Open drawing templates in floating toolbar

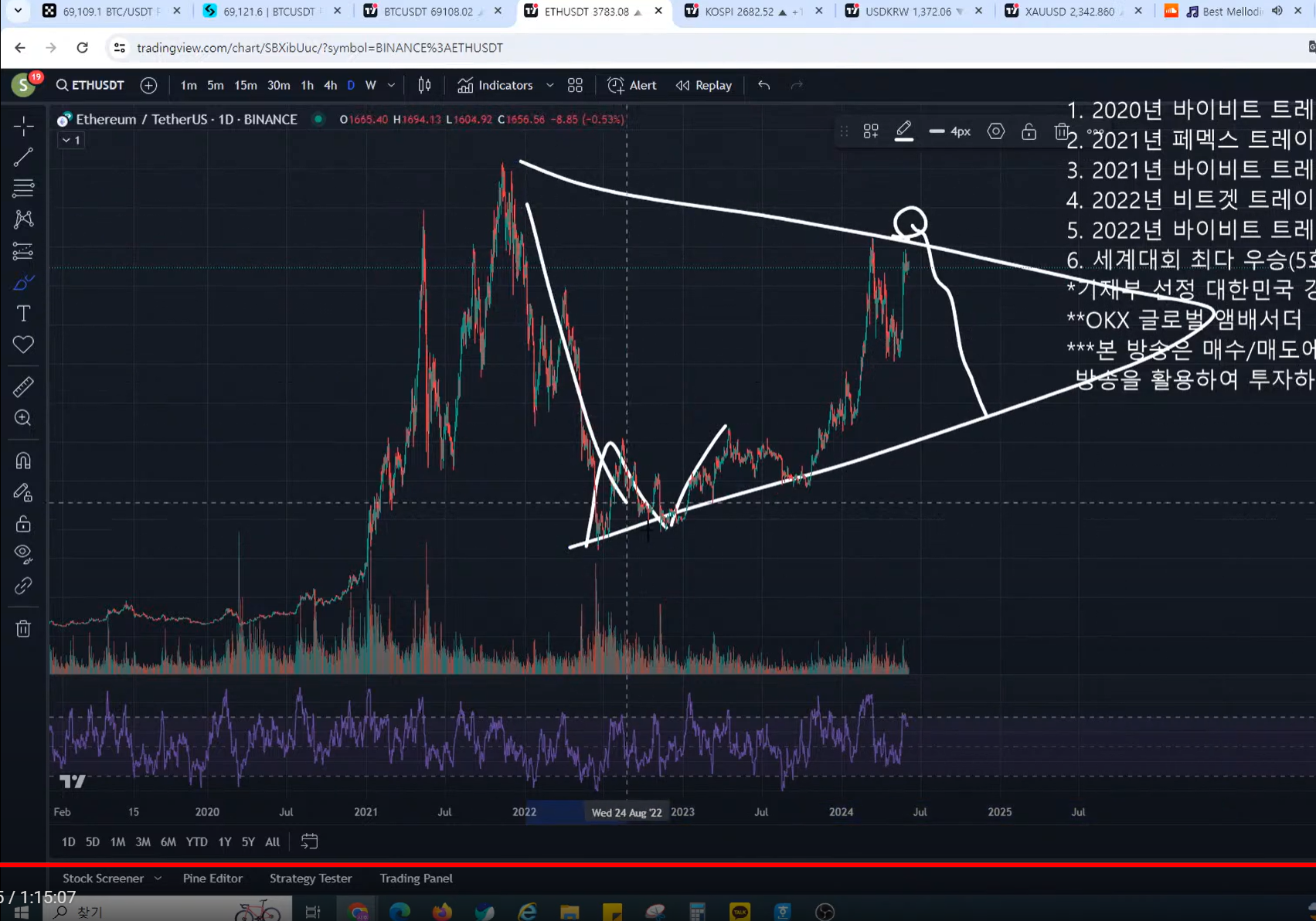871,131
